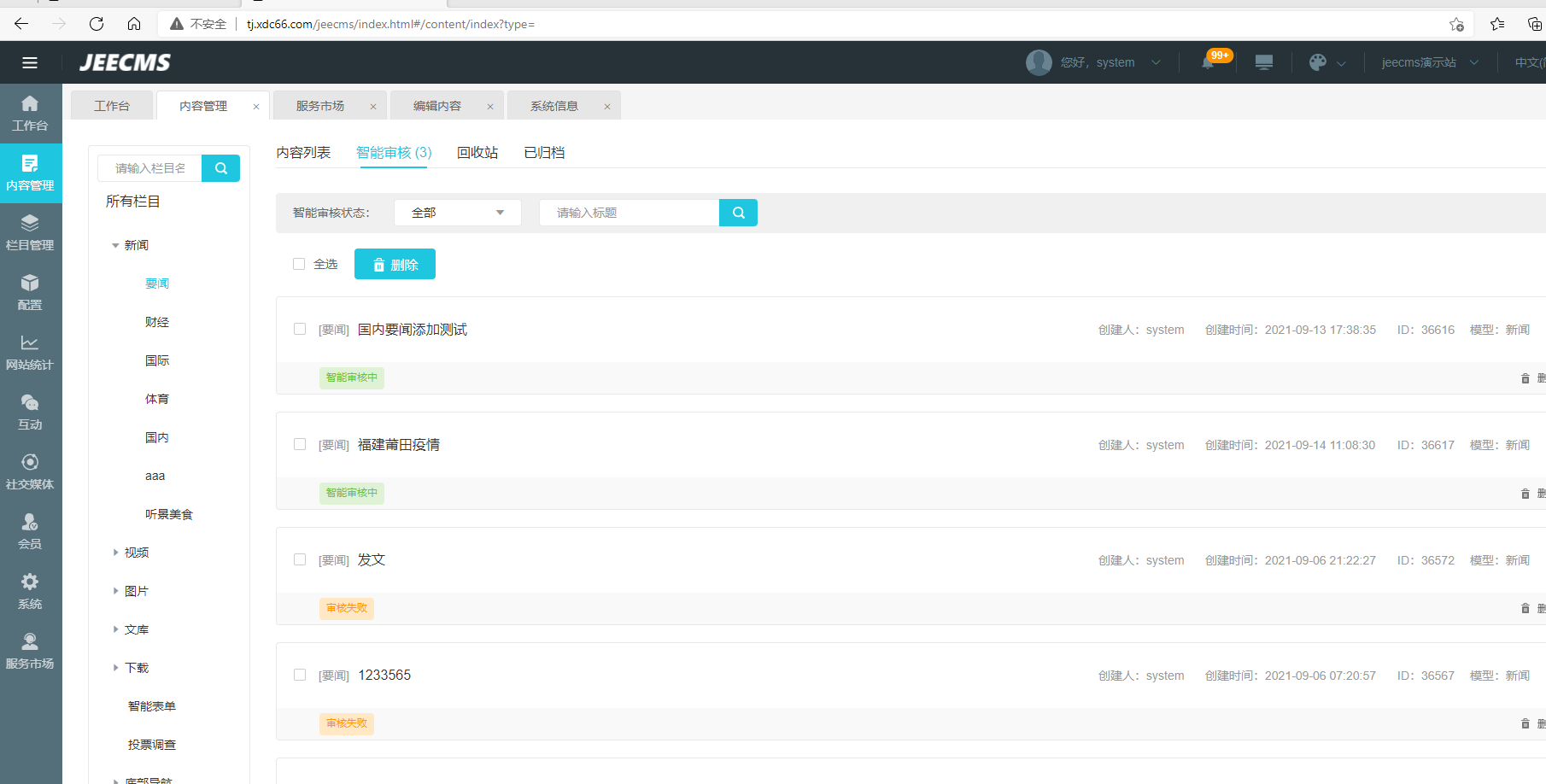Delete the 1233565 row via trash icon
1546x784 pixels.
pyautogui.click(x=1526, y=724)
